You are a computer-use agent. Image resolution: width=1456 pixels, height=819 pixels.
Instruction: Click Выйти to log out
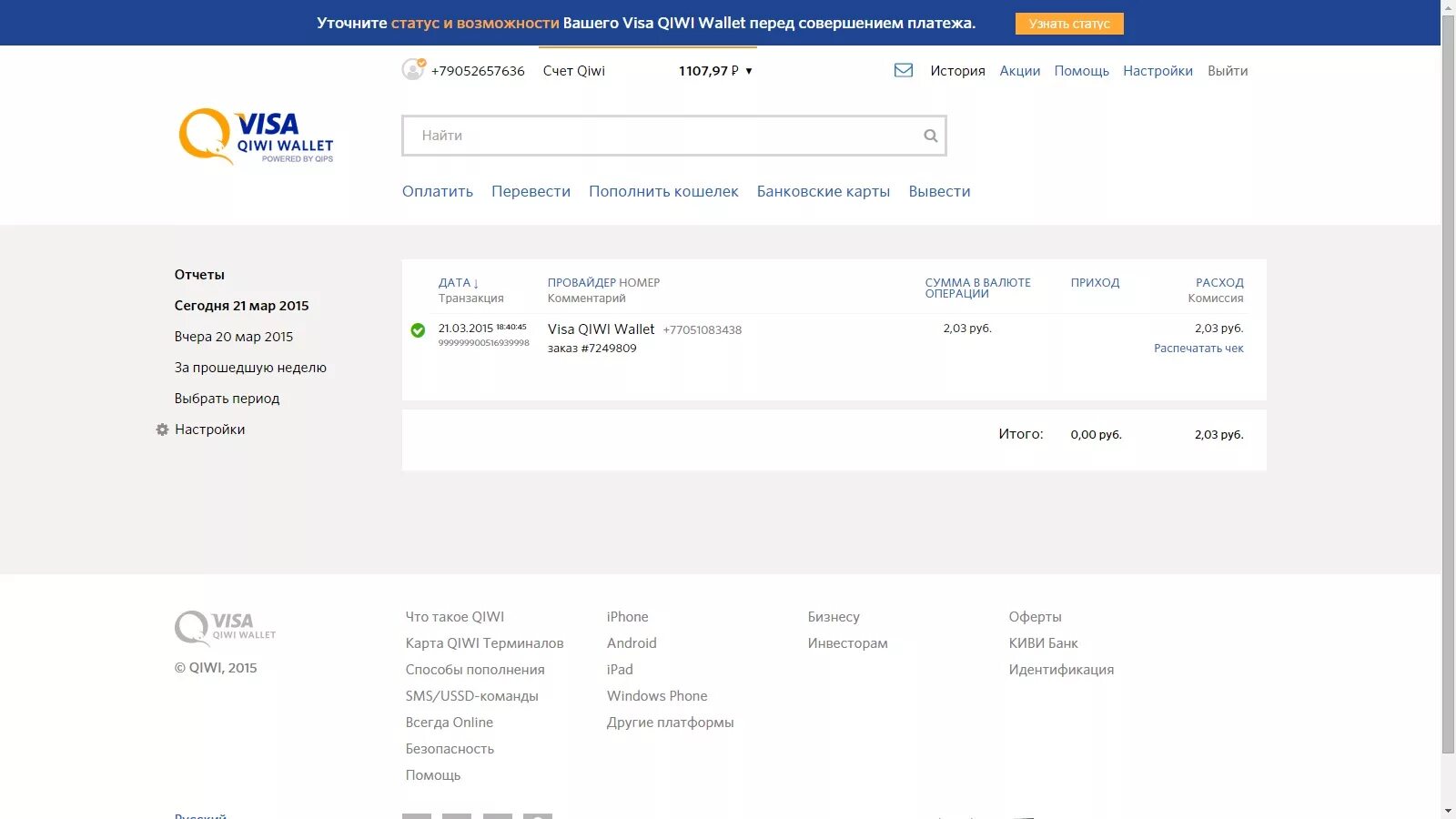tap(1228, 71)
